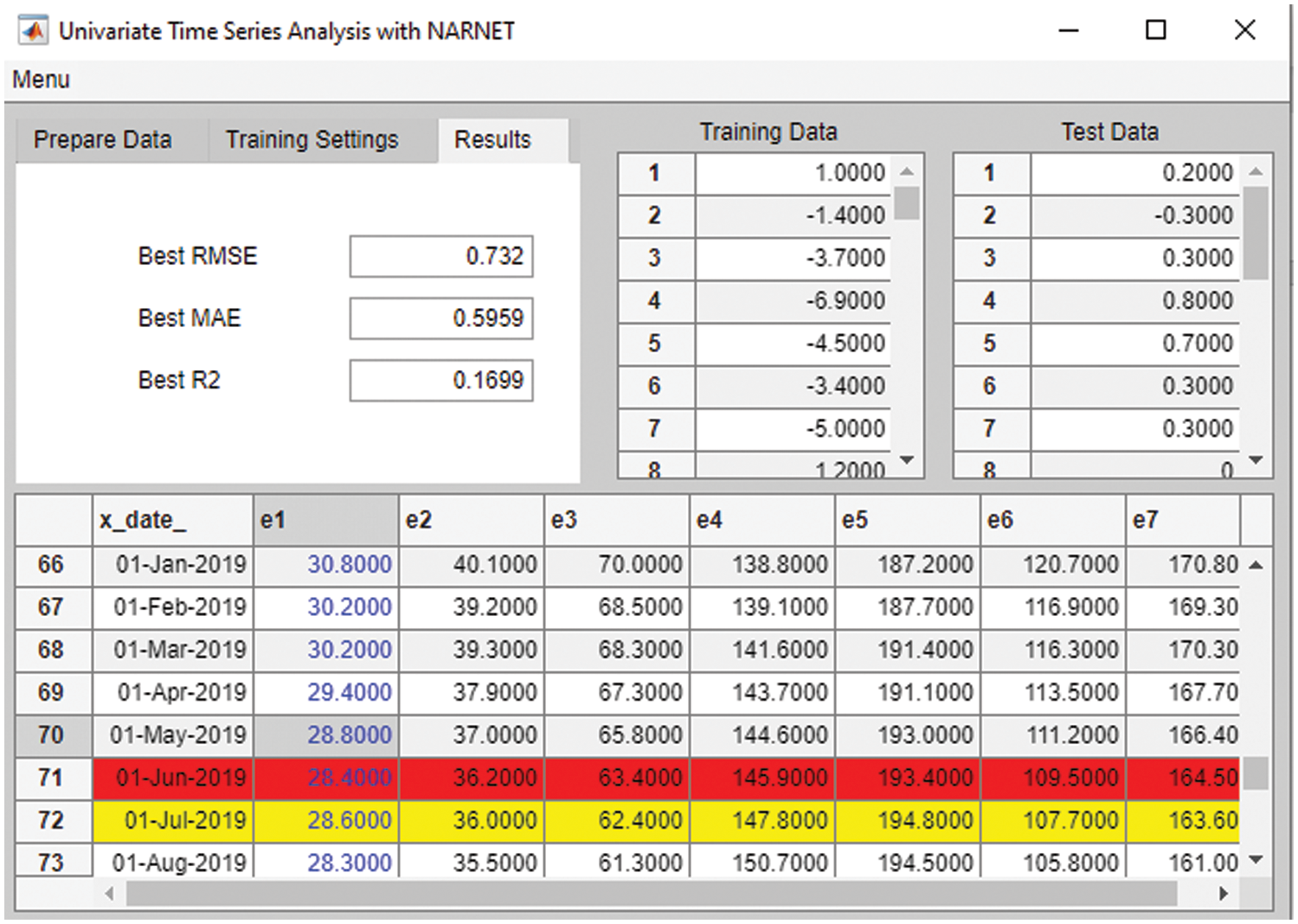Select the x_date_ column header
This screenshot has width=1298, height=924.
point(172,520)
